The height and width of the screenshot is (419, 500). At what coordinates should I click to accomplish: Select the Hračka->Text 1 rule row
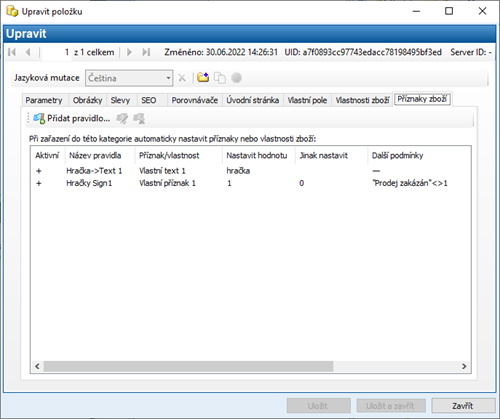coord(250,171)
